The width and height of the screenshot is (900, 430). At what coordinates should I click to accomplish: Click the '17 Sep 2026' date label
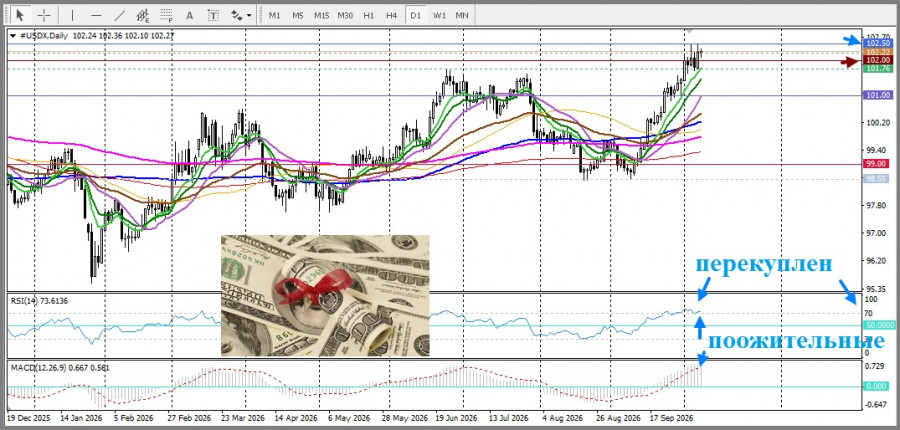click(672, 418)
